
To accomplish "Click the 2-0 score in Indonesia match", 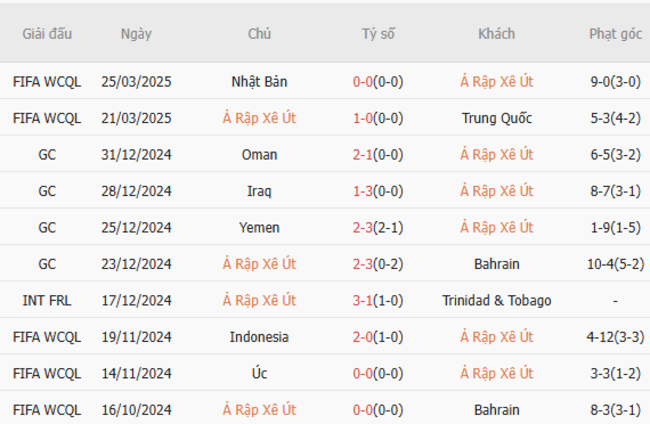I will click(363, 337).
